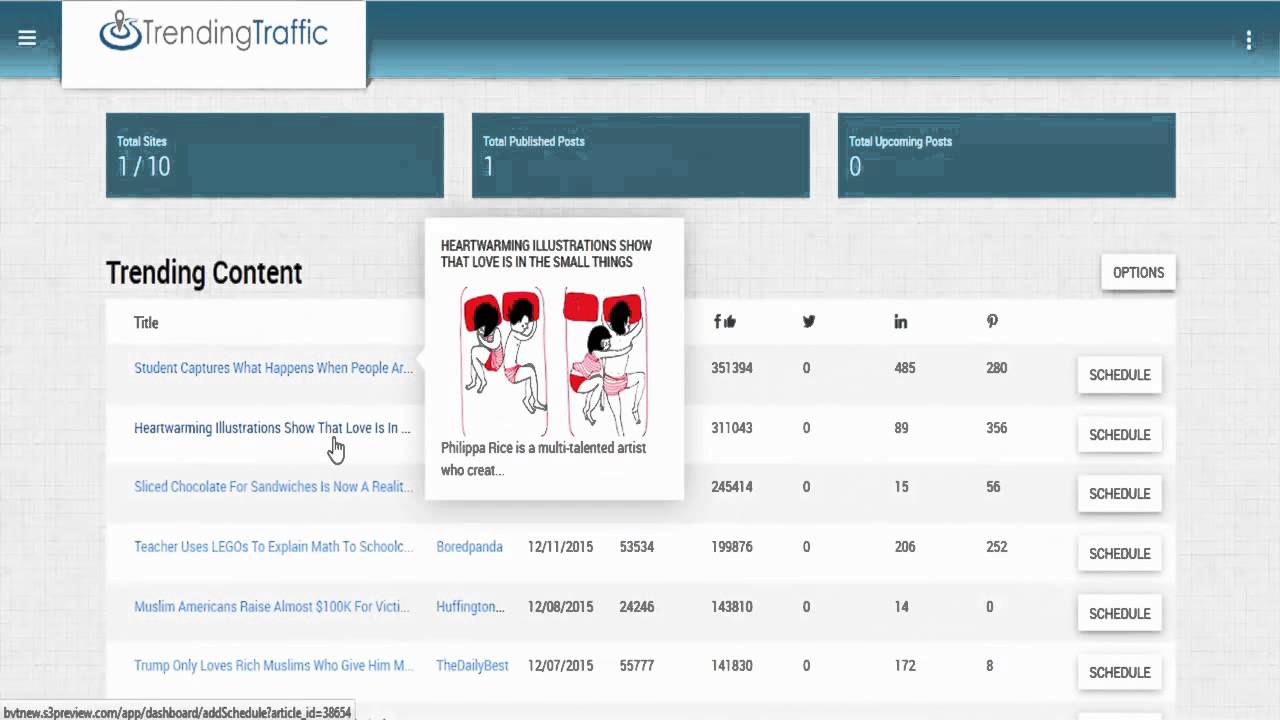Click the LinkedIn count 485
The image size is (1280, 720).
[905, 368]
